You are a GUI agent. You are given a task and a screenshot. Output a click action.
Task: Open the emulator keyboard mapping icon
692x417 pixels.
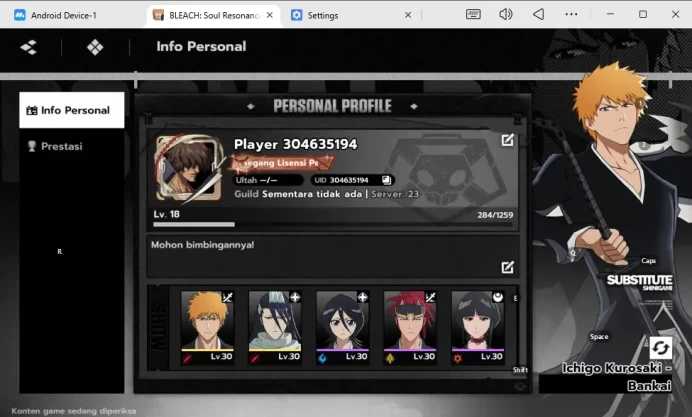pyautogui.click(x=473, y=14)
